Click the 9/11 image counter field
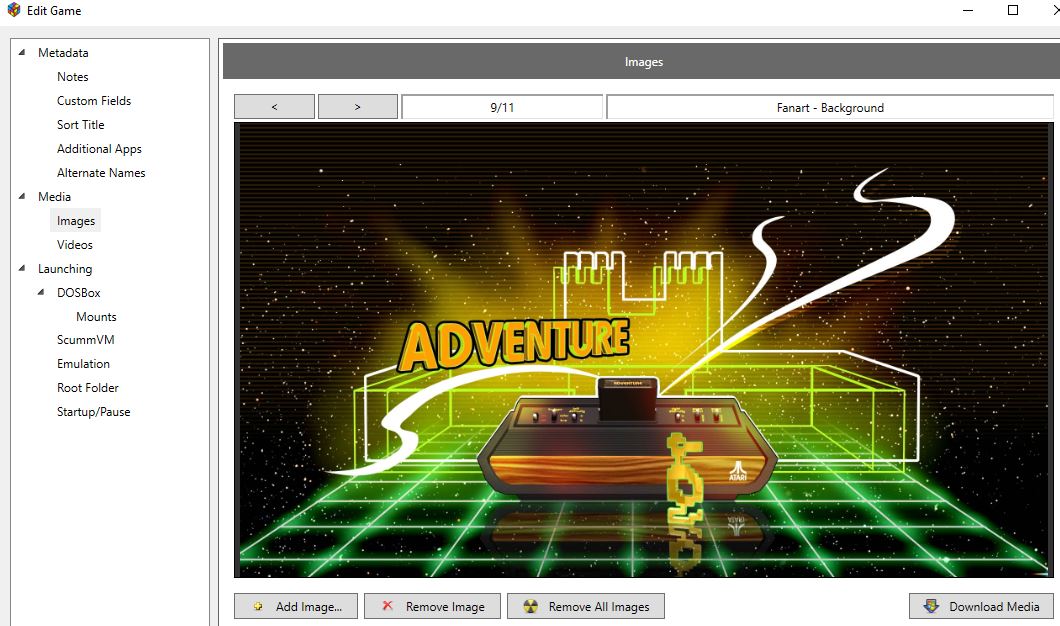Image resolution: width=1060 pixels, height=626 pixels. [x=502, y=107]
